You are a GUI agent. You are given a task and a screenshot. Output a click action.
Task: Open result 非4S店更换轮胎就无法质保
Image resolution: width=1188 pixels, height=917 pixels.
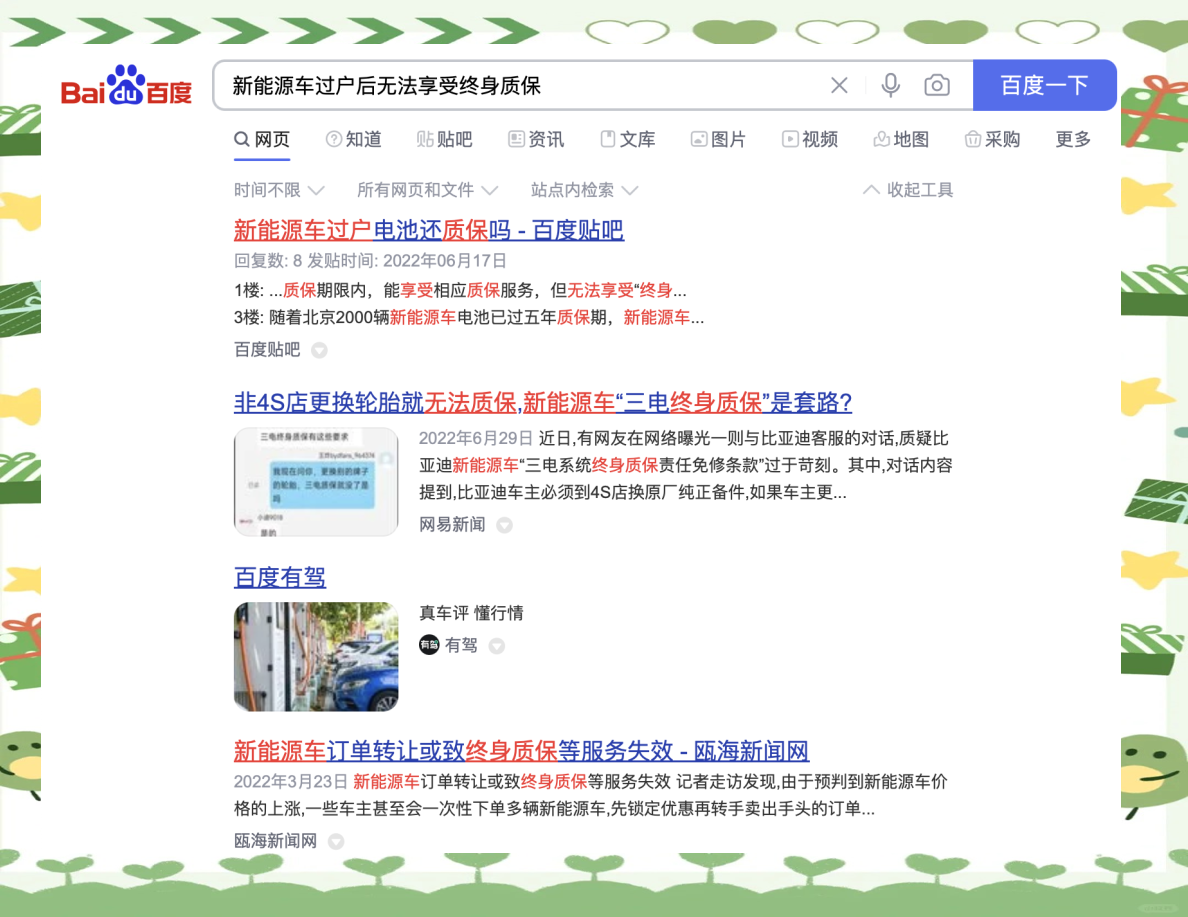(542, 402)
